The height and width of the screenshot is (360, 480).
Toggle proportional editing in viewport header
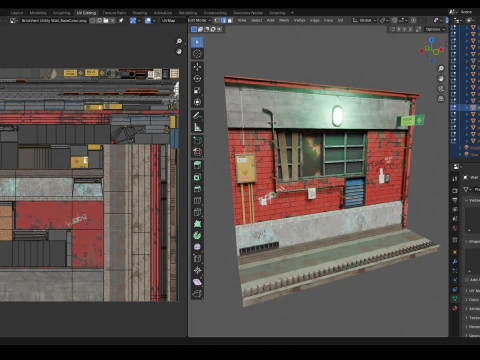pyautogui.click(x=414, y=20)
